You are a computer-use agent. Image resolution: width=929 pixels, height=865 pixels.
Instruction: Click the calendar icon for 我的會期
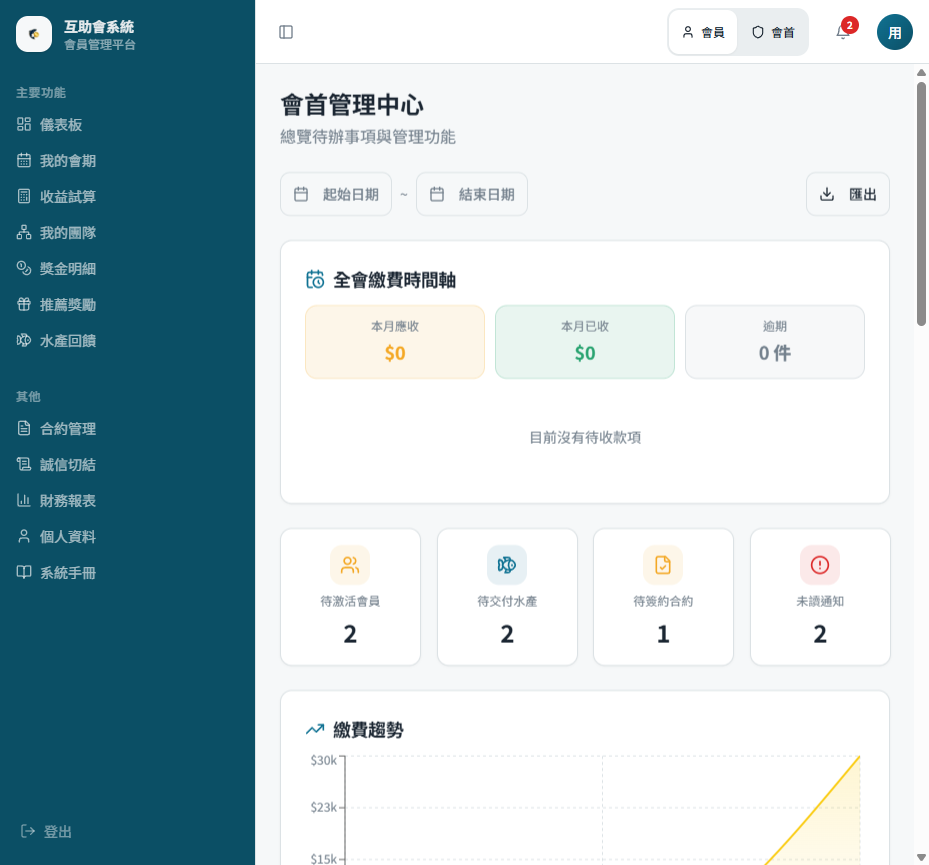click(x=24, y=161)
